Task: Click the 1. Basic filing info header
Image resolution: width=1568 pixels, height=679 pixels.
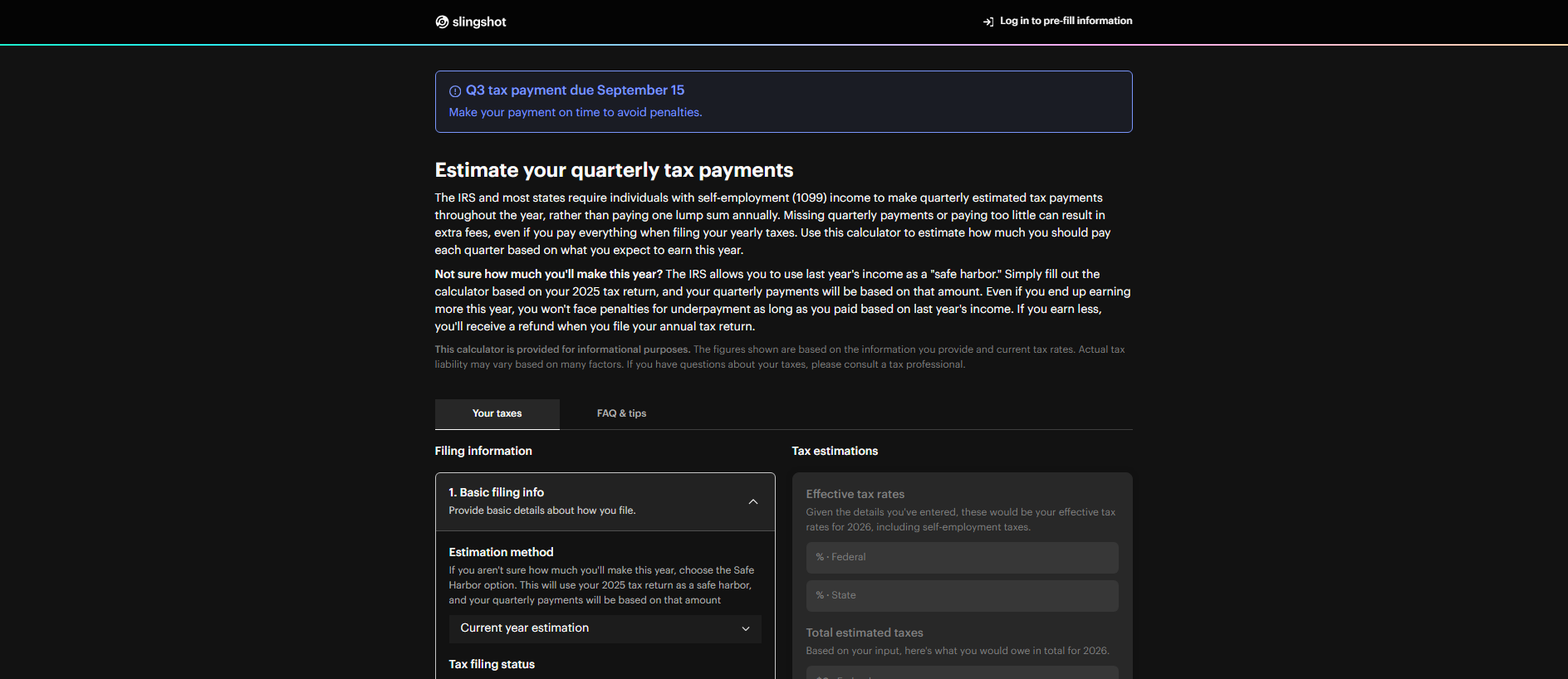Action: pyautogui.click(x=605, y=501)
